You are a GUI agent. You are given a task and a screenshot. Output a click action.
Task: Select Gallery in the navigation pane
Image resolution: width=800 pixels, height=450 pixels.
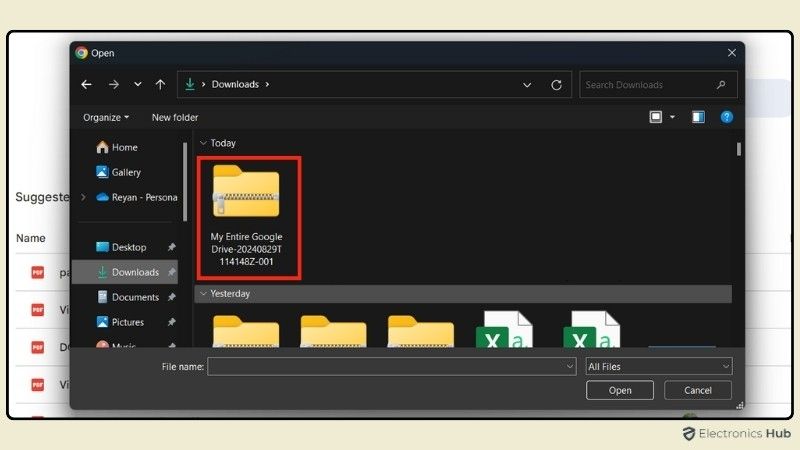118,172
